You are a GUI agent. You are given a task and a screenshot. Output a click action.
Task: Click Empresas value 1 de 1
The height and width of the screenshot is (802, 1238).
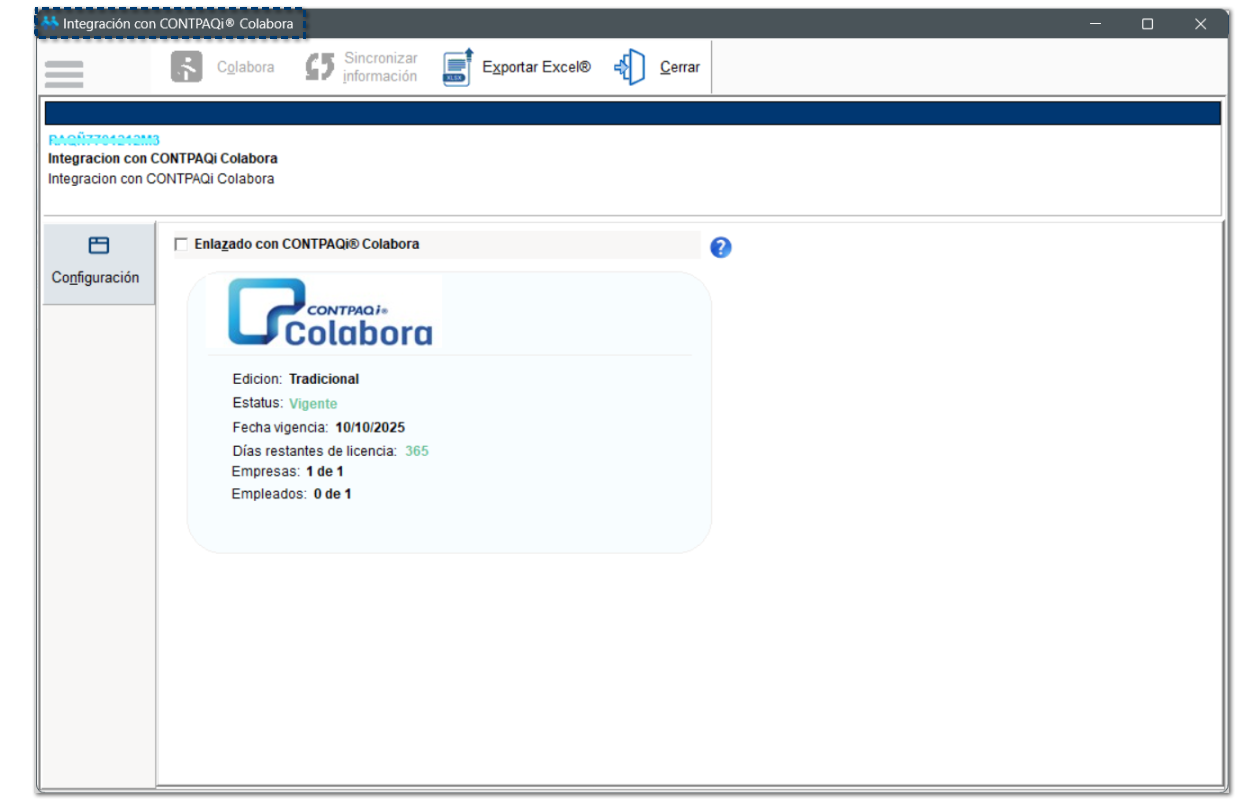pos(325,471)
